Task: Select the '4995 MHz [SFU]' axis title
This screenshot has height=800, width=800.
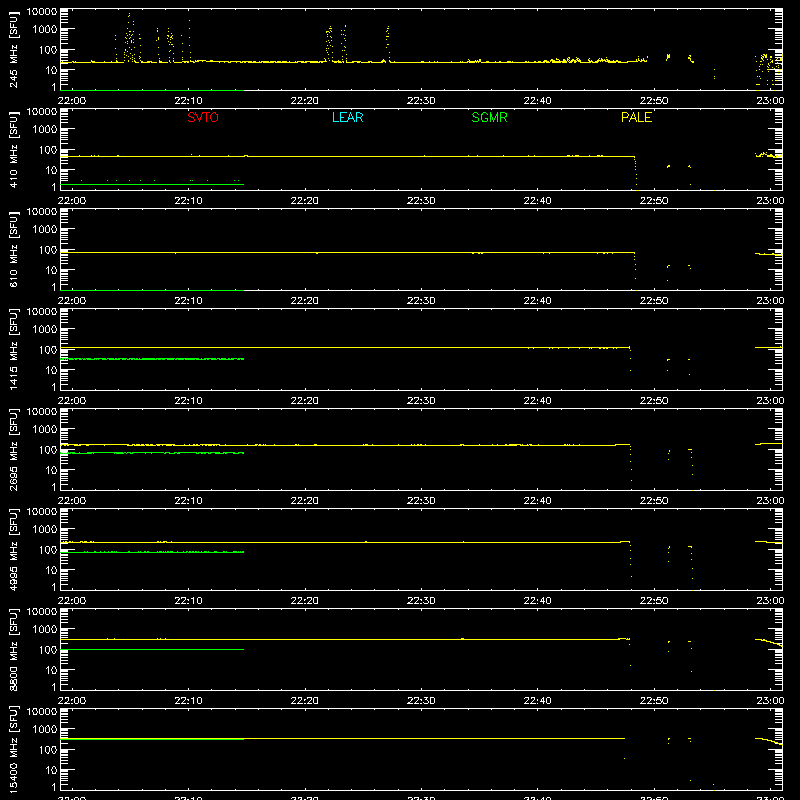Action: tap(14, 549)
